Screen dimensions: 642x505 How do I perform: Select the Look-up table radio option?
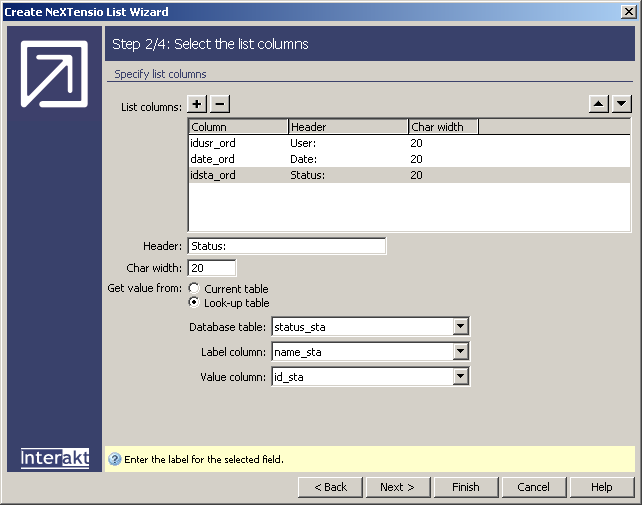coord(194,303)
